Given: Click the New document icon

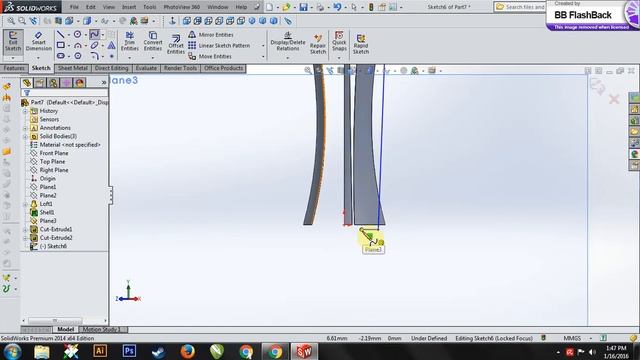Looking at the screenshot, I should tap(269, 7).
